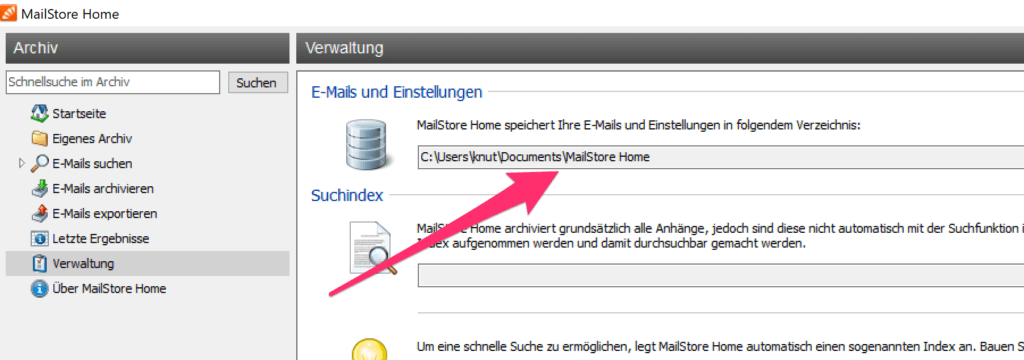
Task: Show Letzte Ergebnisse
Action: point(101,238)
